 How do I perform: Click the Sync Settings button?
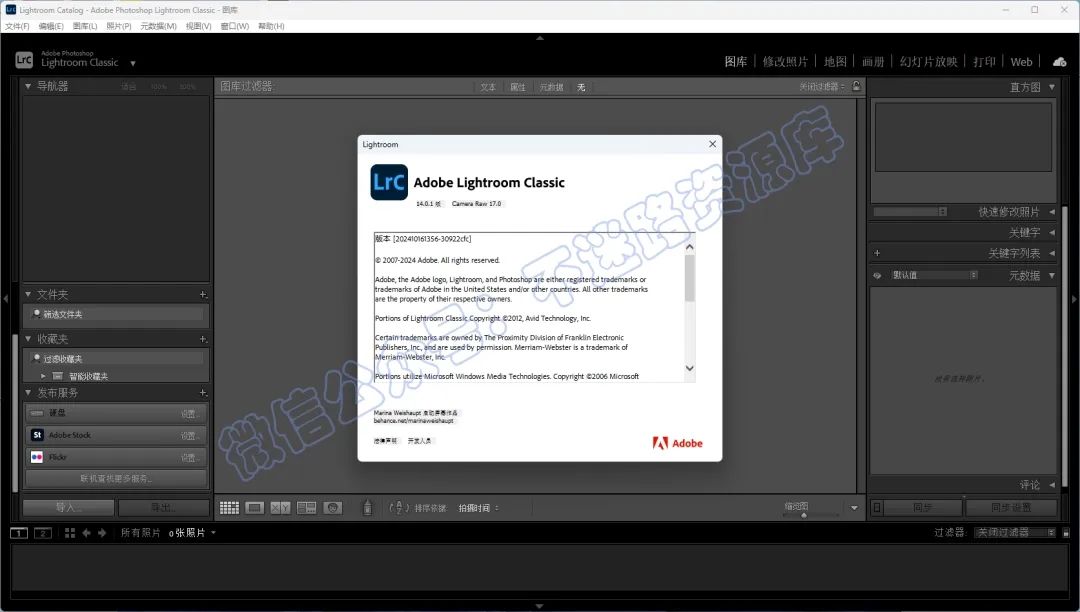1011,508
